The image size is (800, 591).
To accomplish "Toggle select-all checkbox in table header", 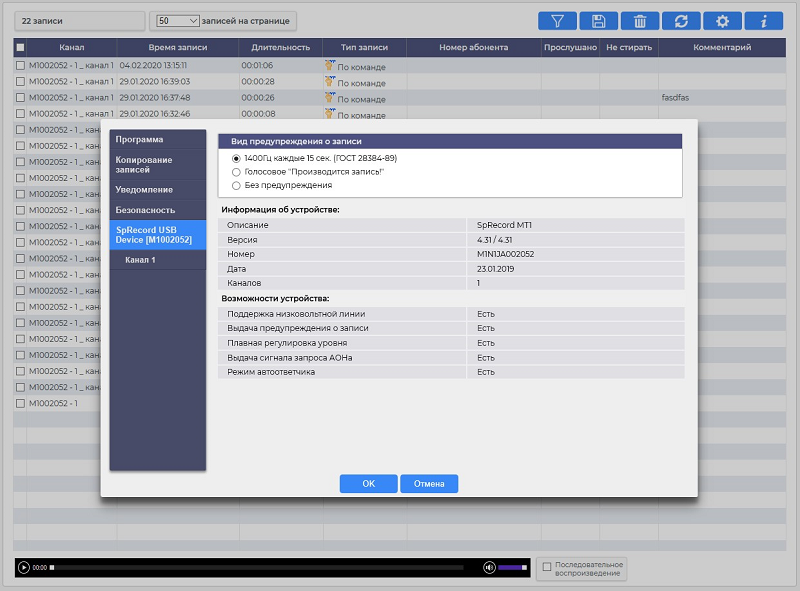I will point(20,47).
